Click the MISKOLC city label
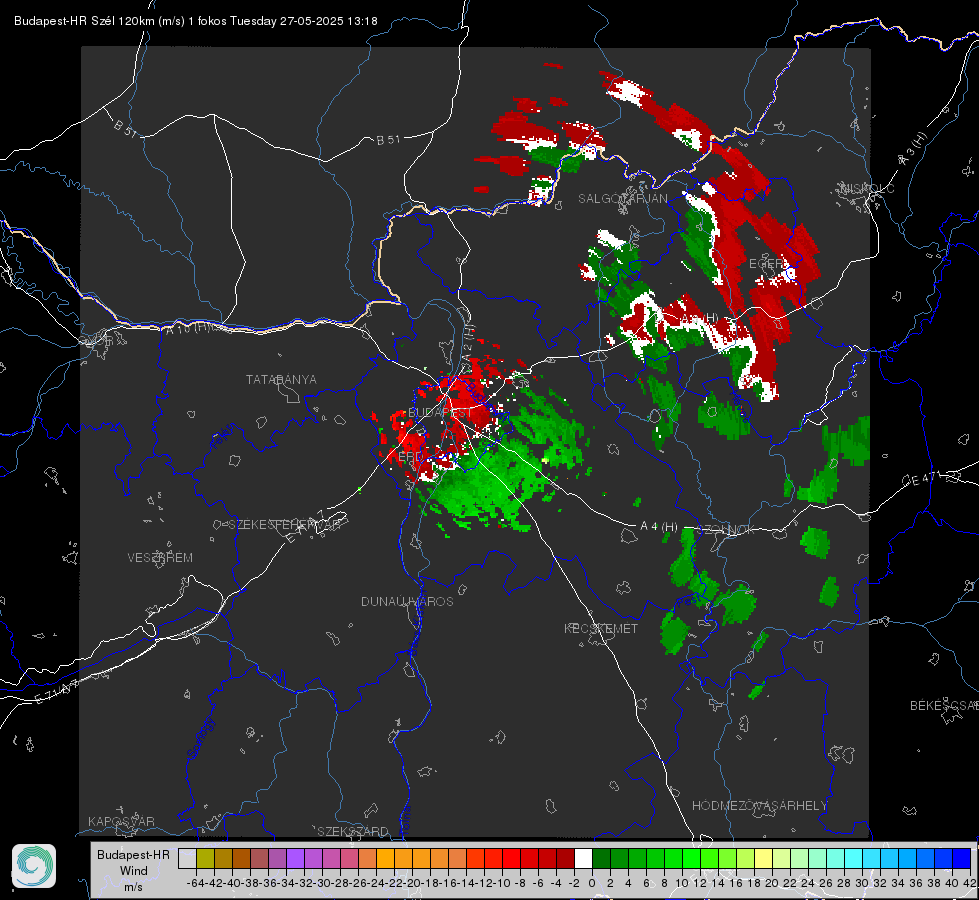This screenshot has width=979, height=900. click(x=867, y=189)
